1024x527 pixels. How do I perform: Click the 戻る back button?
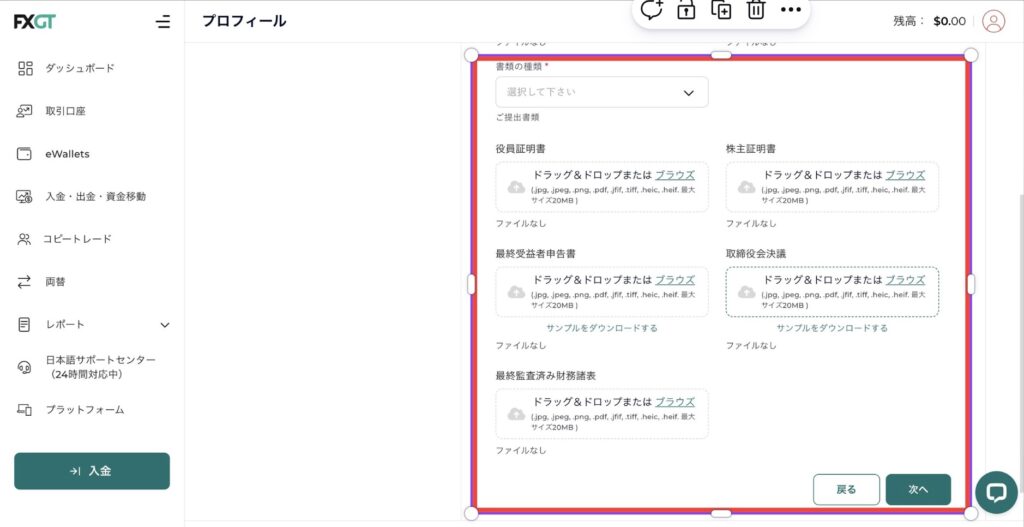click(x=846, y=490)
